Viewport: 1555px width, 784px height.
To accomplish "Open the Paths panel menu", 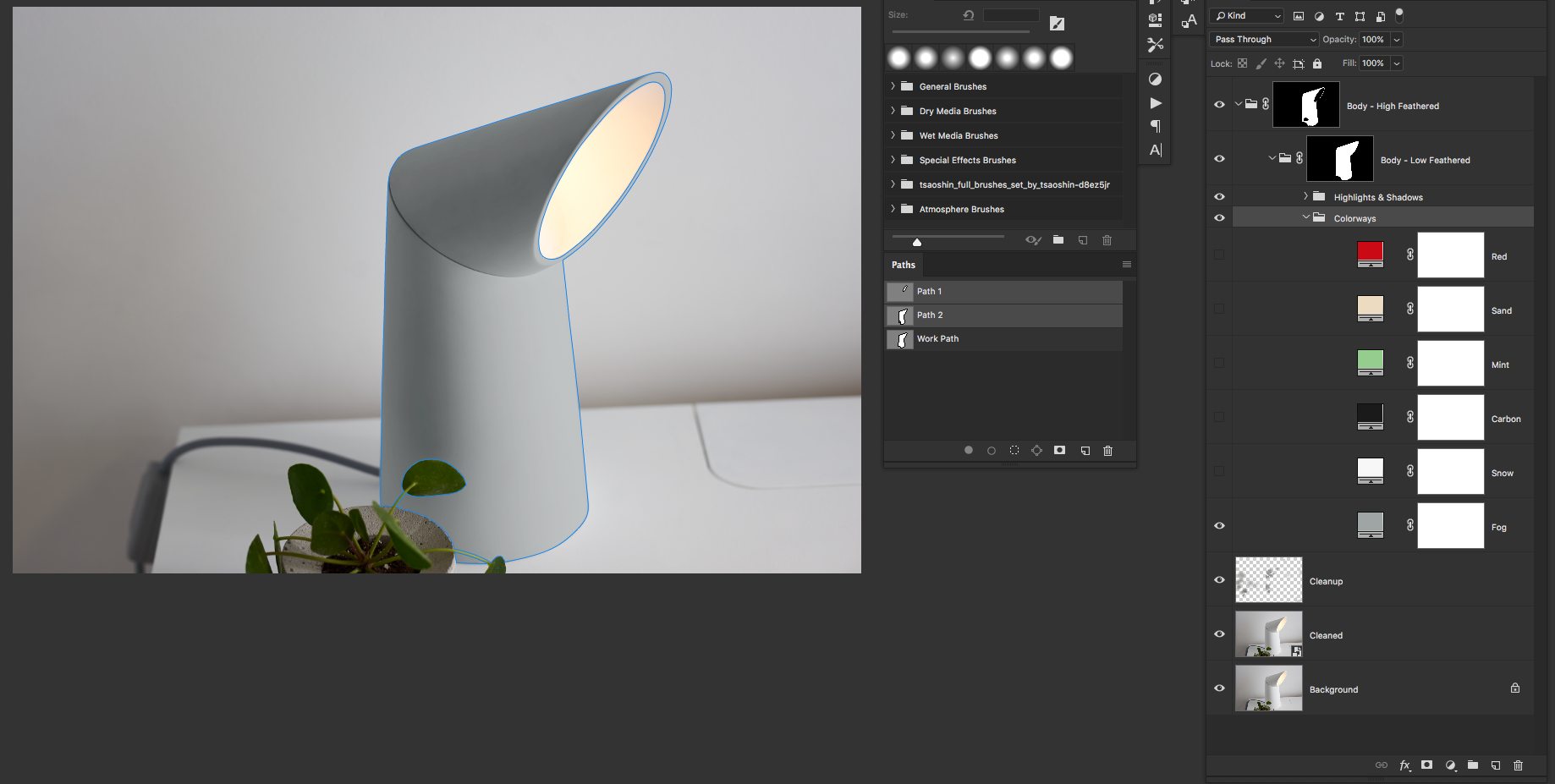I will click(x=1126, y=265).
